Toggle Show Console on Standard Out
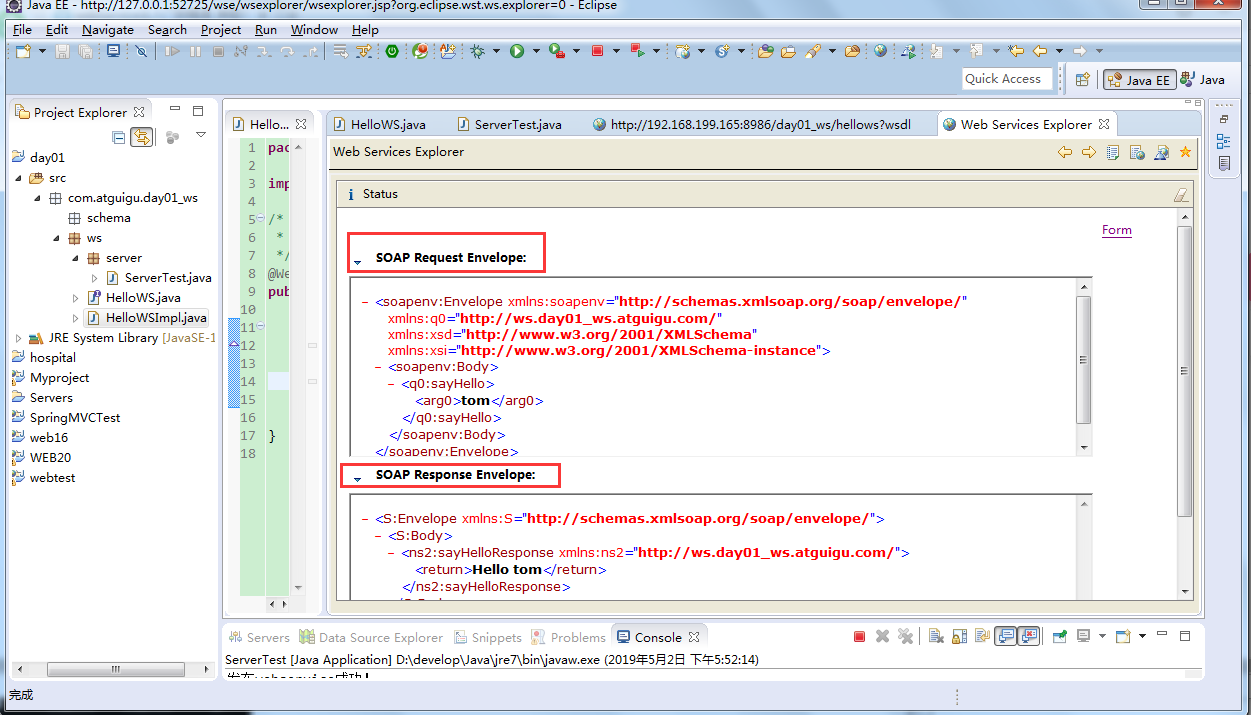 point(1007,636)
